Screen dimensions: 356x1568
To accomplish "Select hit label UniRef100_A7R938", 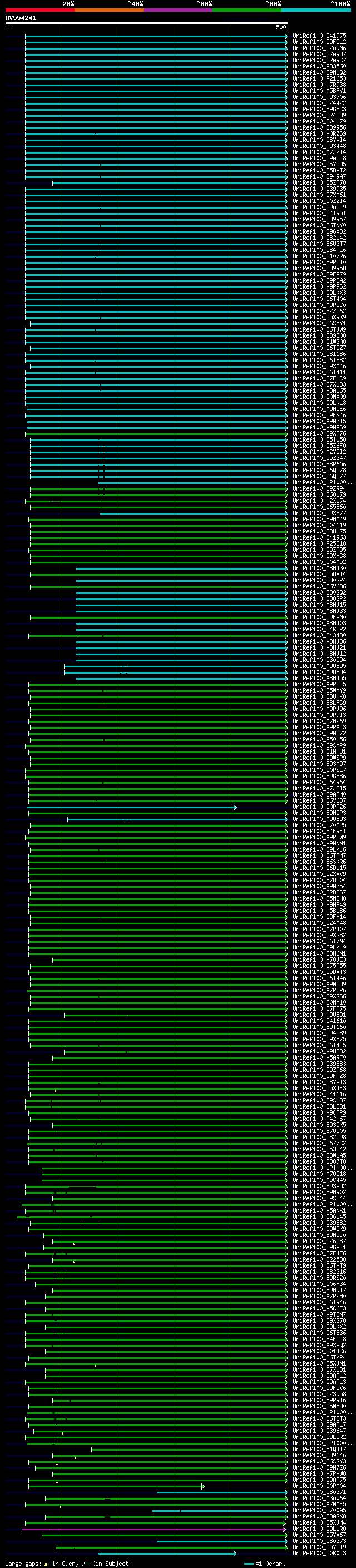I will point(319,85).
